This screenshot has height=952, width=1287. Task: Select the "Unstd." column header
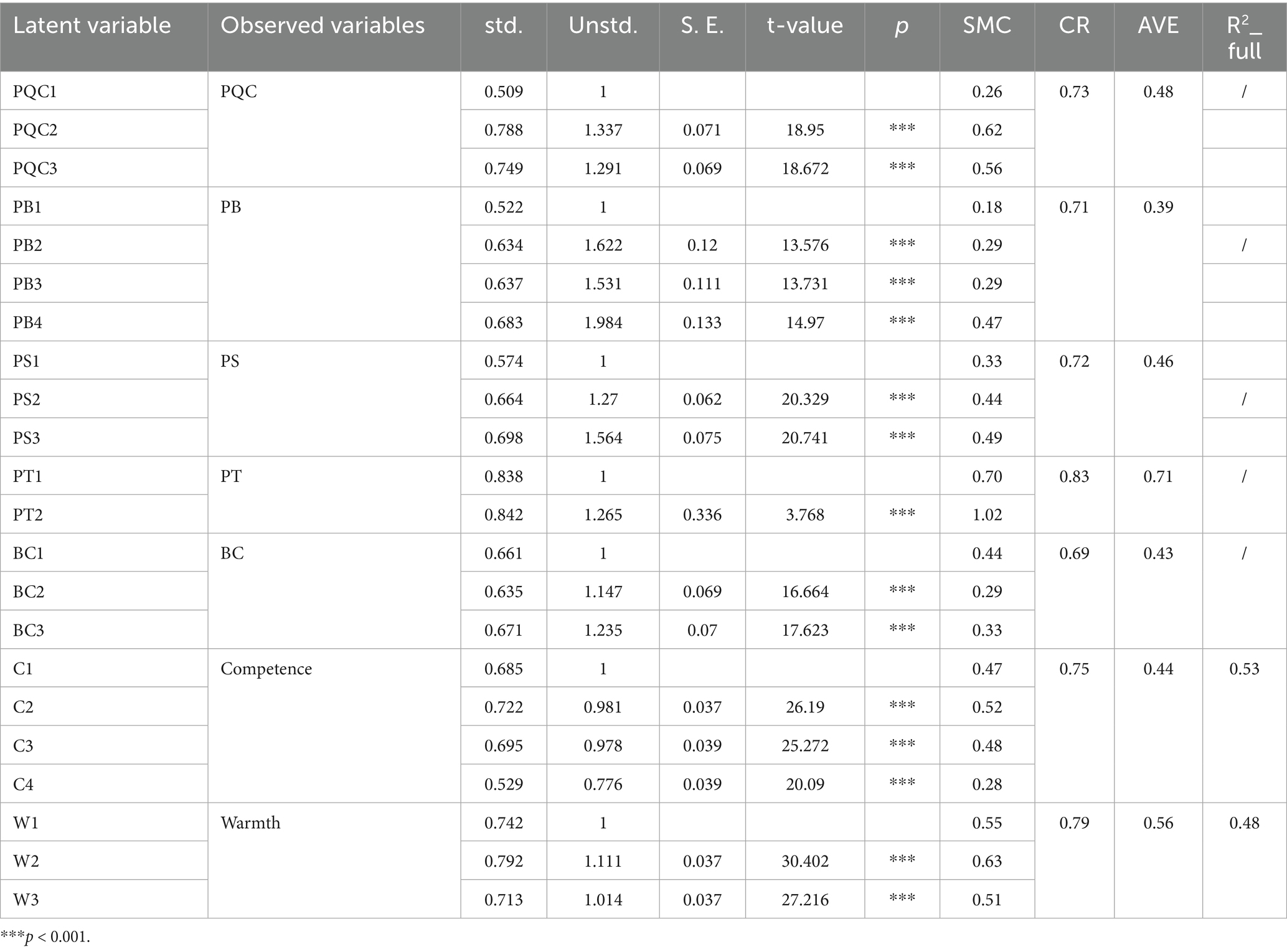pyautogui.click(x=603, y=26)
